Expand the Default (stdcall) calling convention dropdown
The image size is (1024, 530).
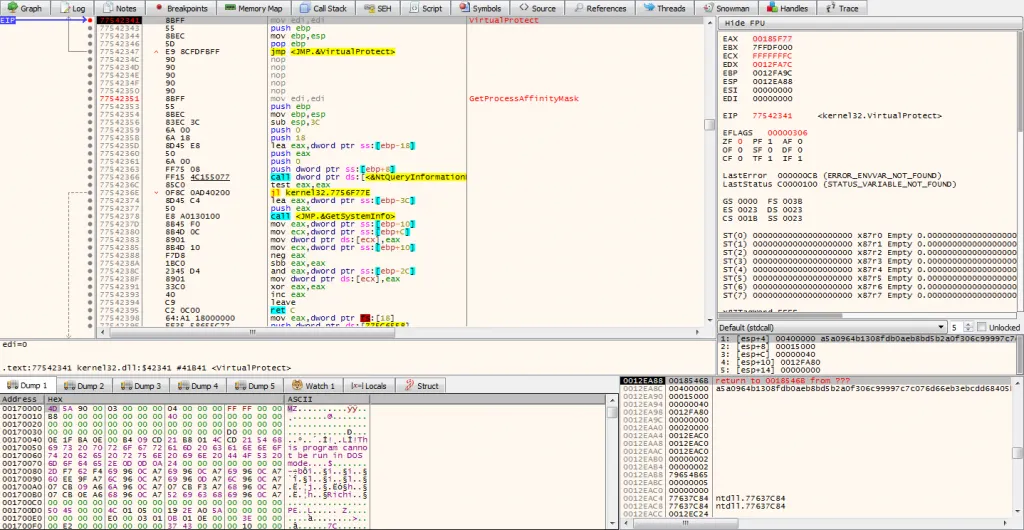(941, 328)
